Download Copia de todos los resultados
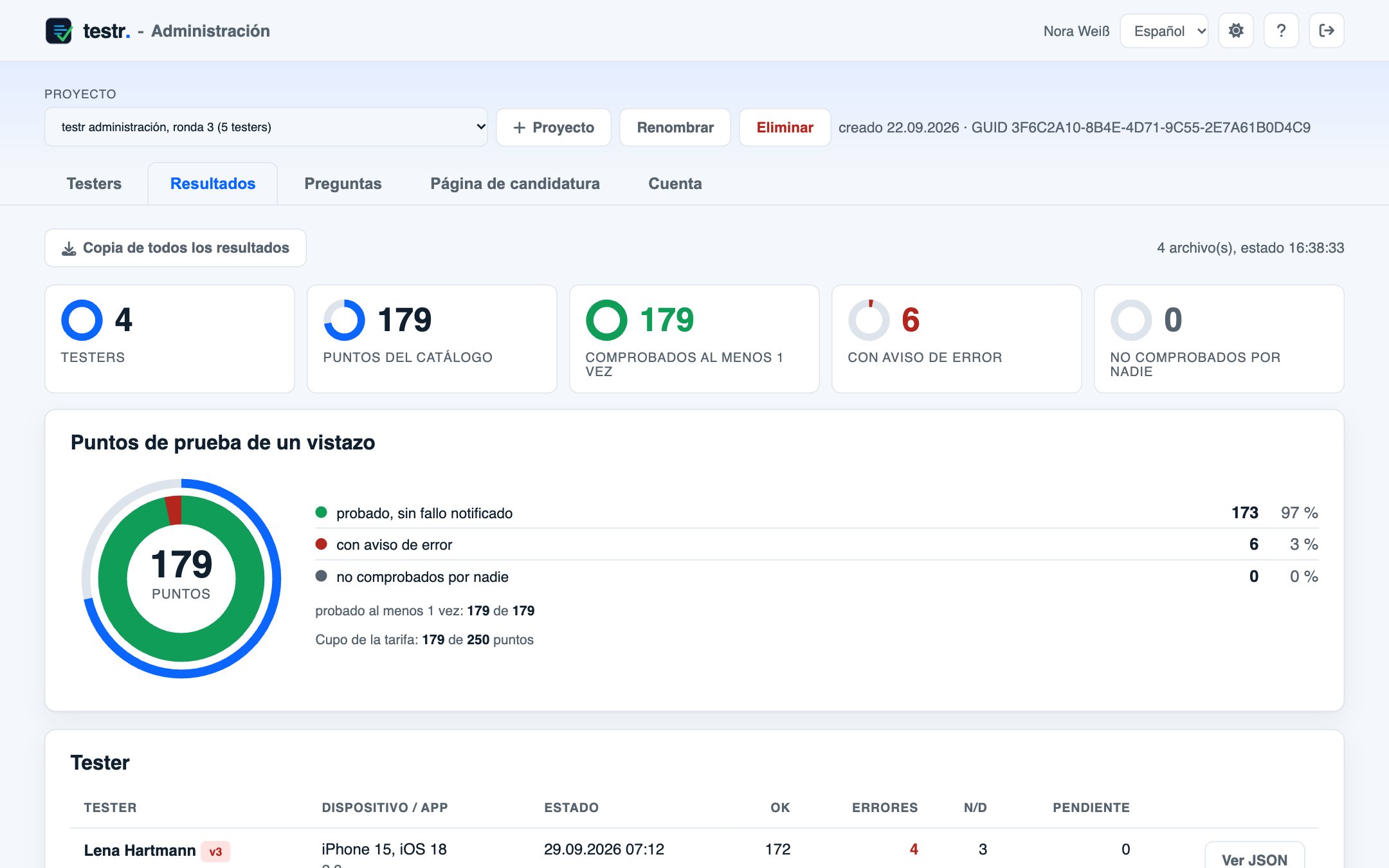1389x868 pixels. (x=176, y=248)
